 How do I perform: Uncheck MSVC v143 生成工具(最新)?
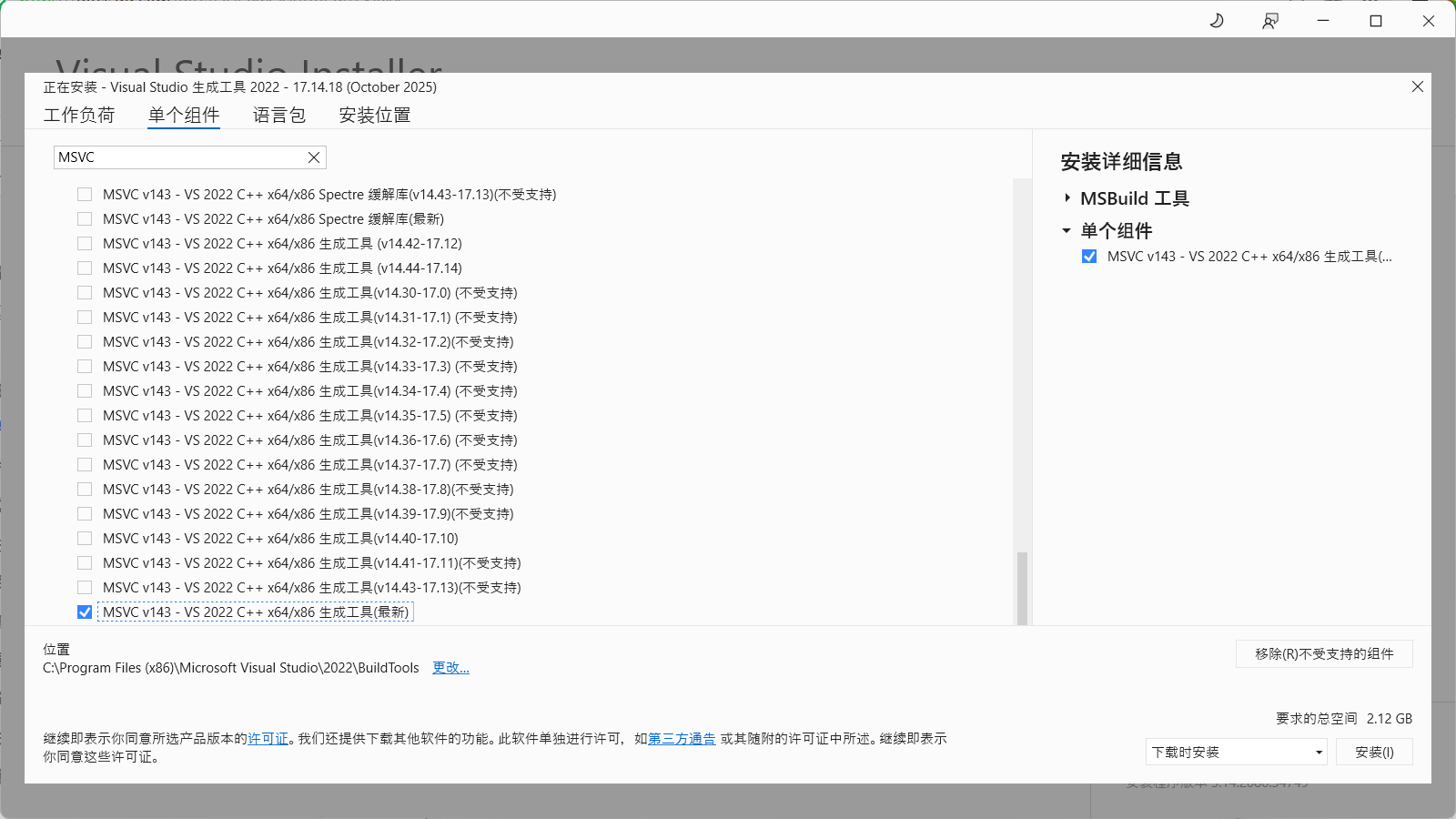click(84, 612)
